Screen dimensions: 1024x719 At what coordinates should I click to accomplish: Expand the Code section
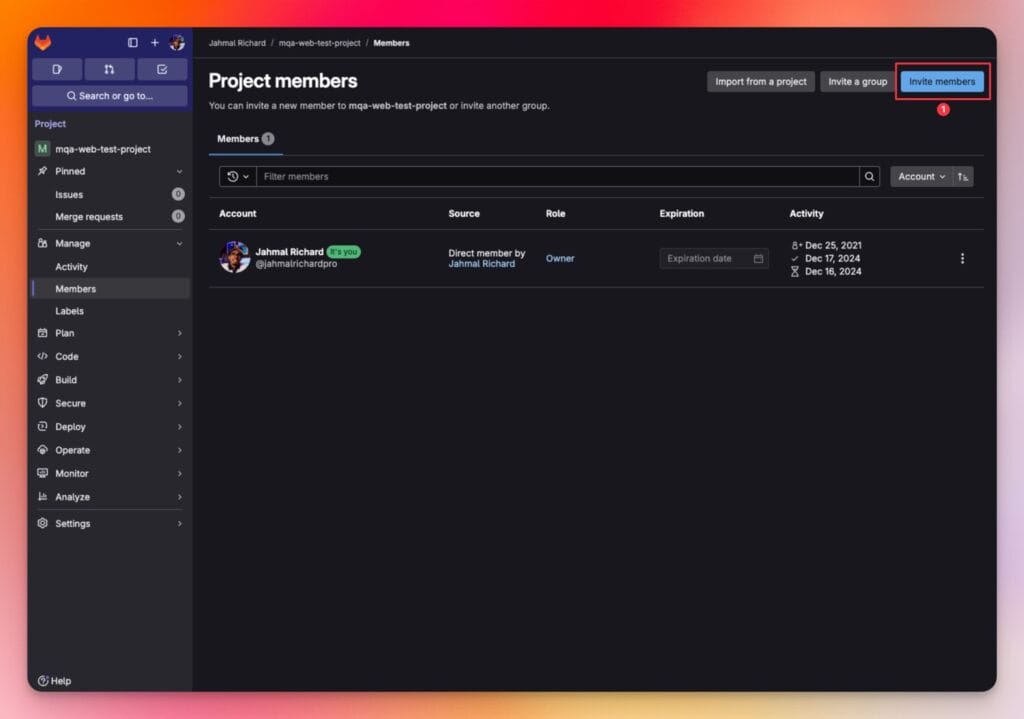110,357
